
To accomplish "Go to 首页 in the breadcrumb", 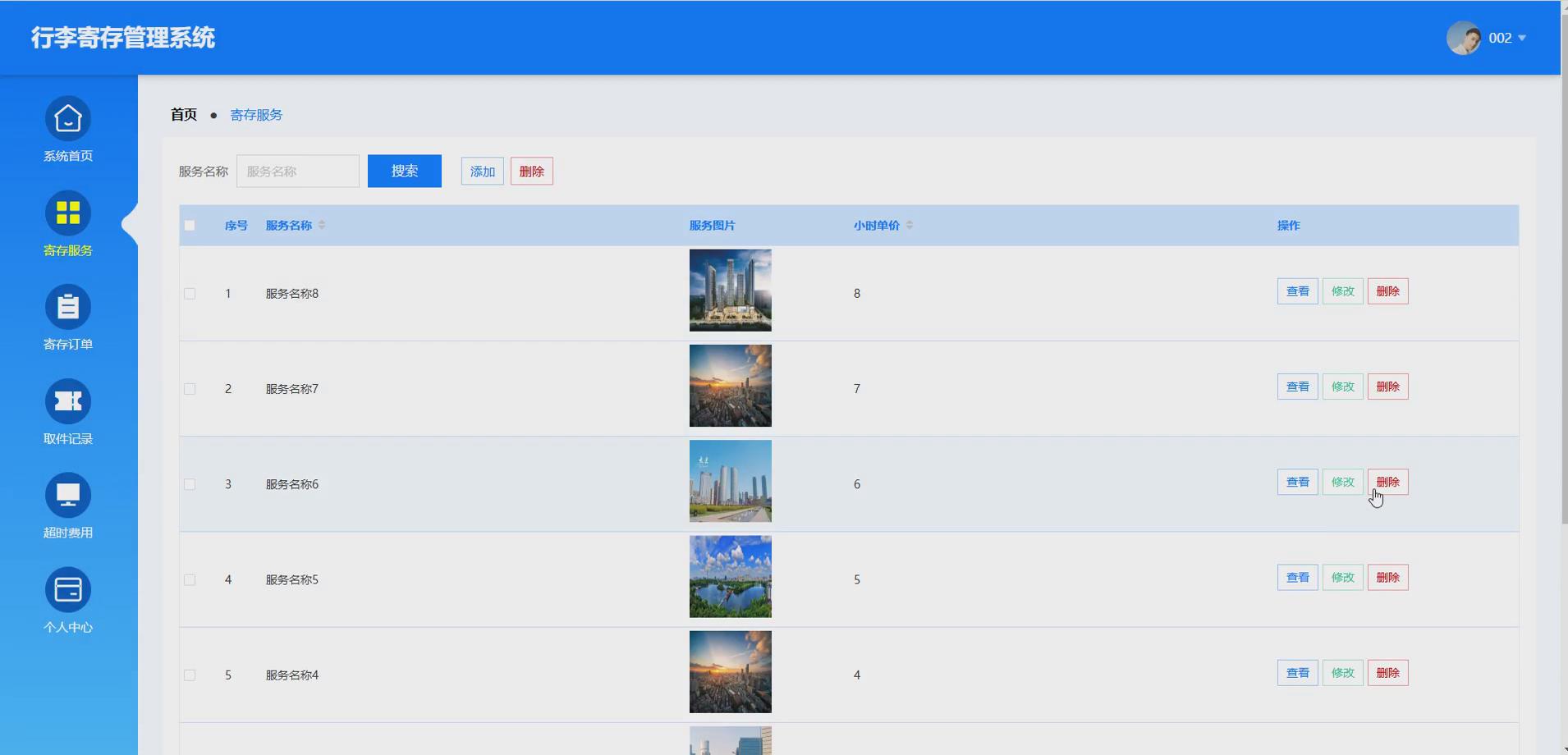I will point(184,115).
